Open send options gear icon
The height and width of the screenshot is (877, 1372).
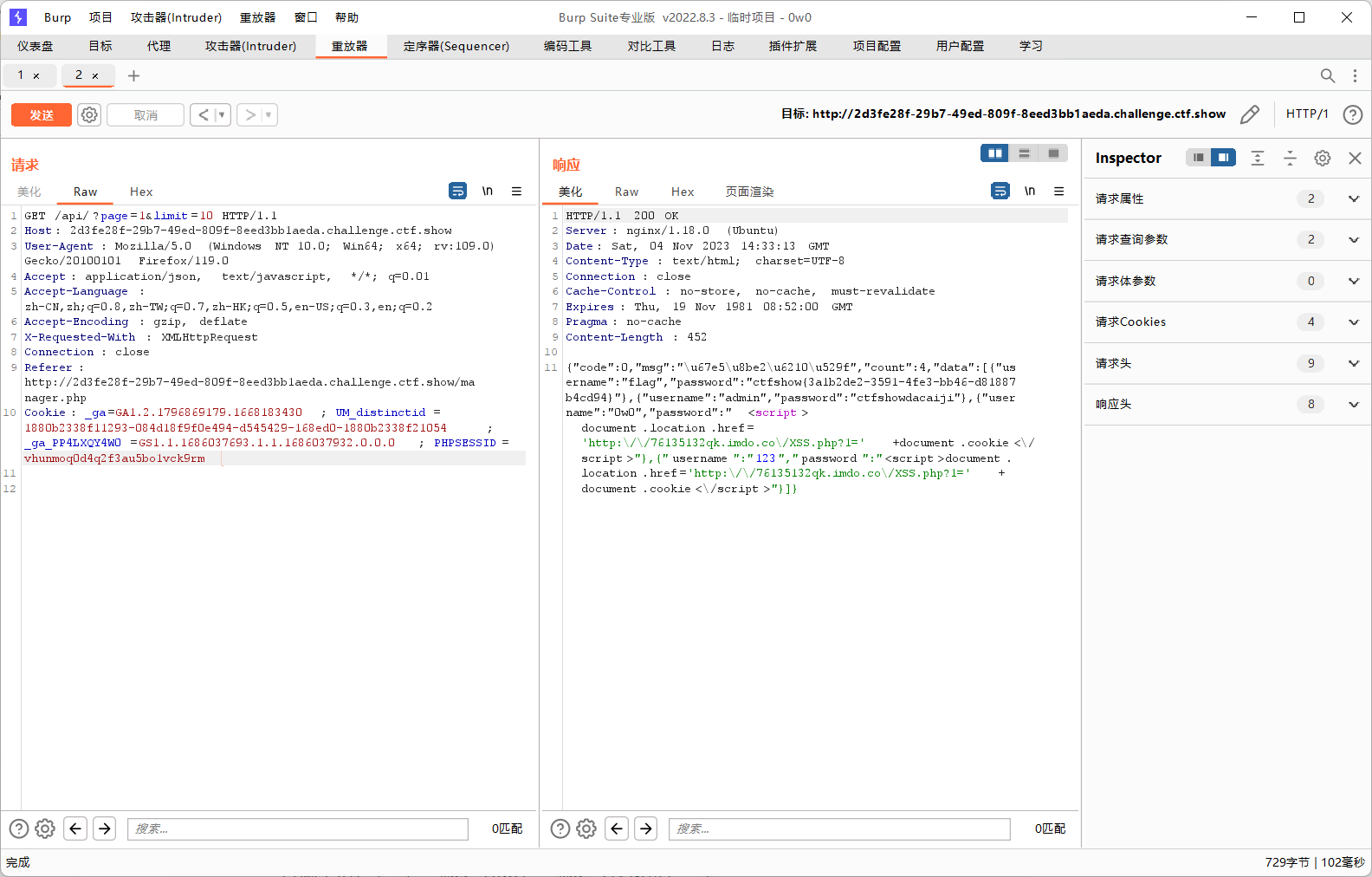pyautogui.click(x=89, y=114)
